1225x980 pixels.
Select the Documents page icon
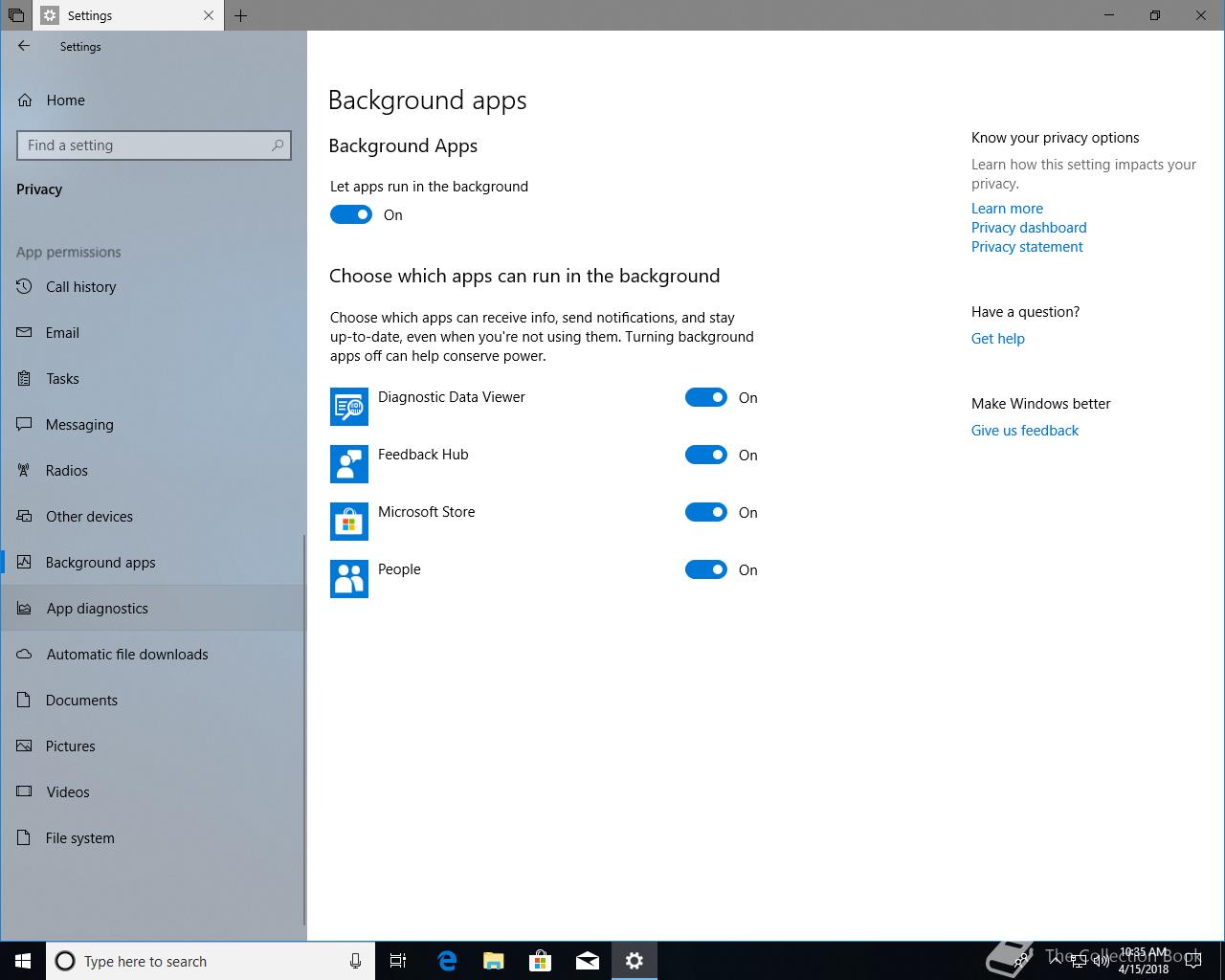coord(25,700)
